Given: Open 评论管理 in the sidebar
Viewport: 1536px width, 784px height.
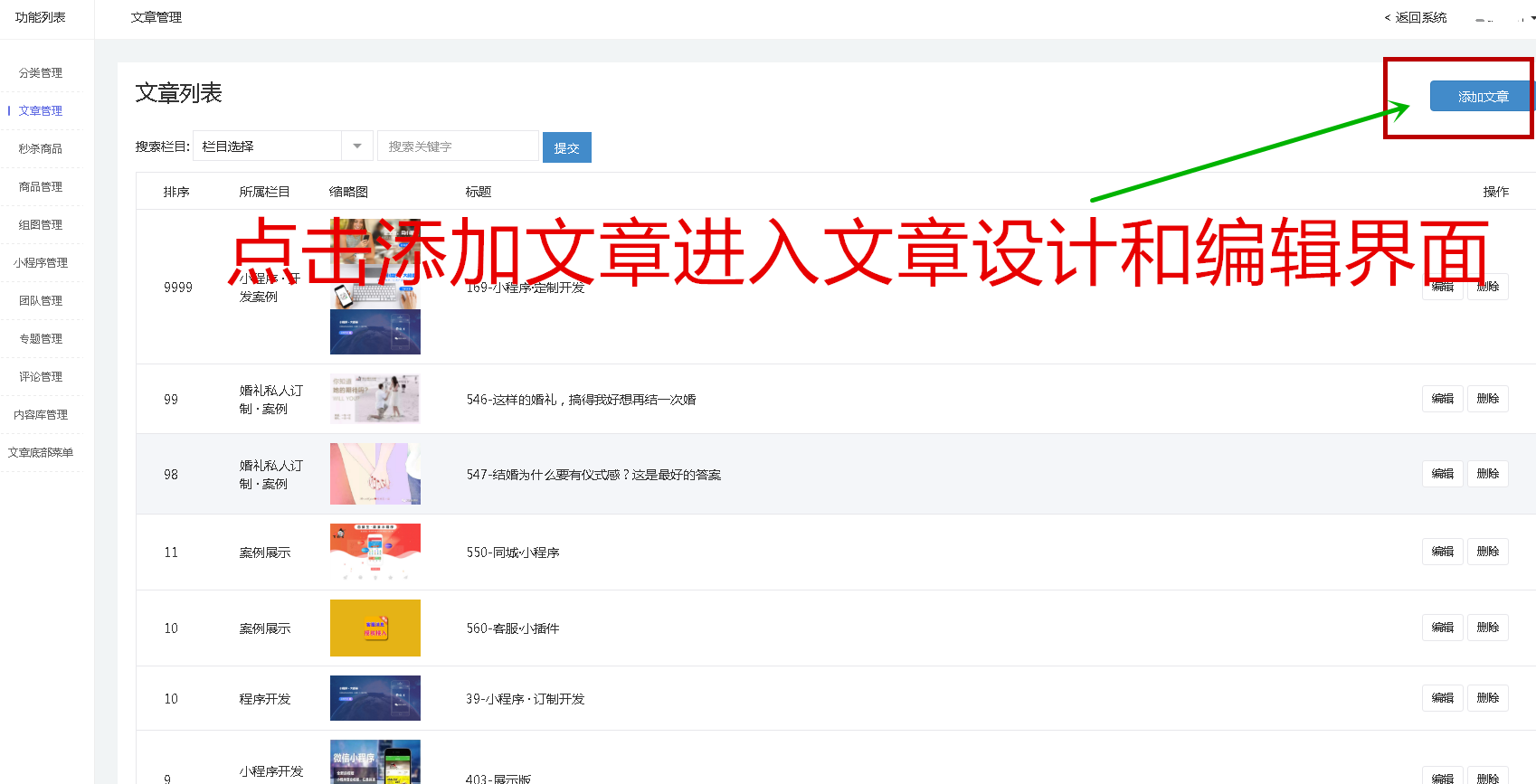Looking at the screenshot, I should pos(41,377).
